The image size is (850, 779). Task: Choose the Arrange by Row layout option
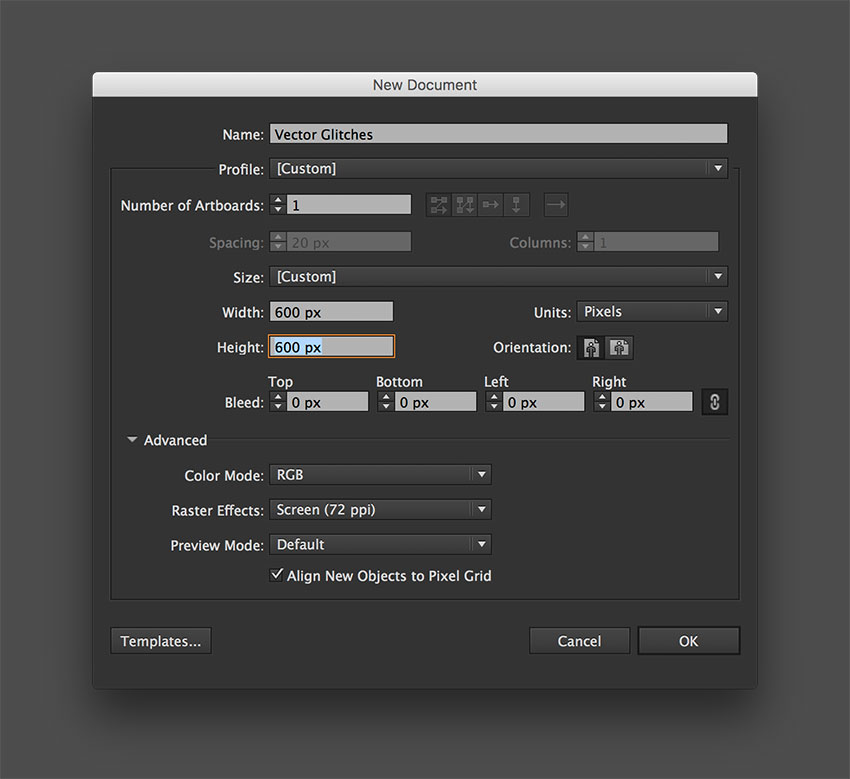coord(490,204)
